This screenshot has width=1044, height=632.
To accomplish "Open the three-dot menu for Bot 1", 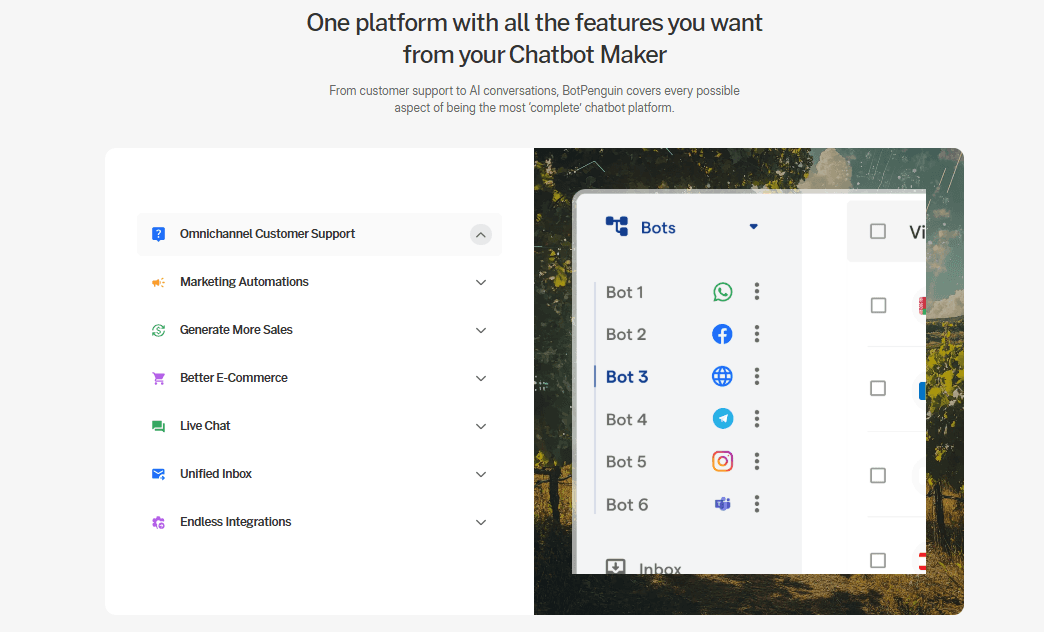I will coord(757,292).
